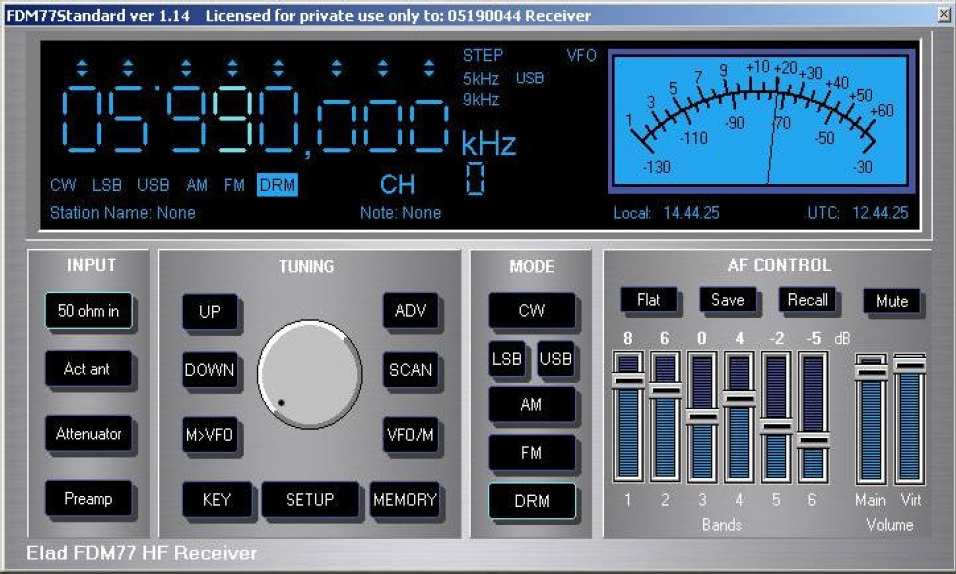The height and width of the screenshot is (574, 956).
Task: Select USB in the MODE panel
Action: point(555,358)
